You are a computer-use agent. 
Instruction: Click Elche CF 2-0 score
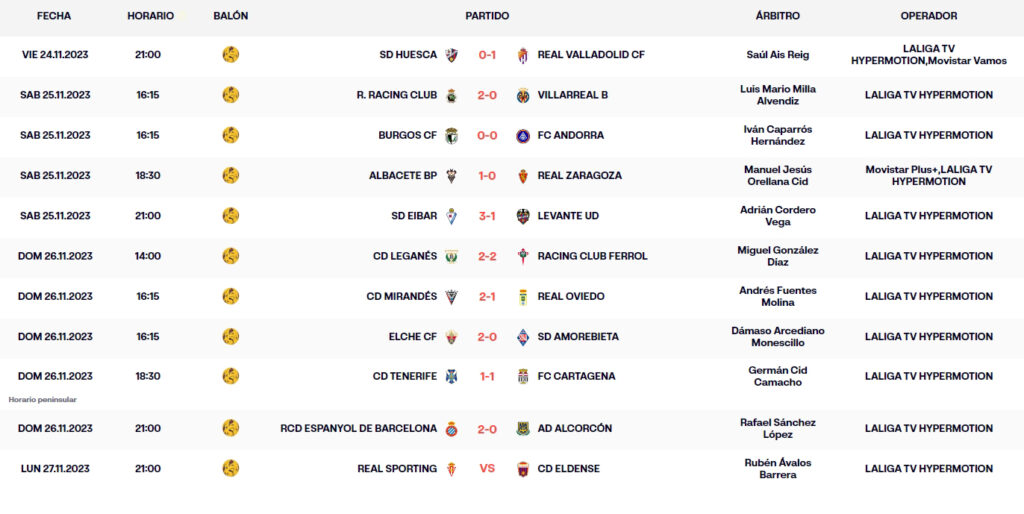click(487, 337)
